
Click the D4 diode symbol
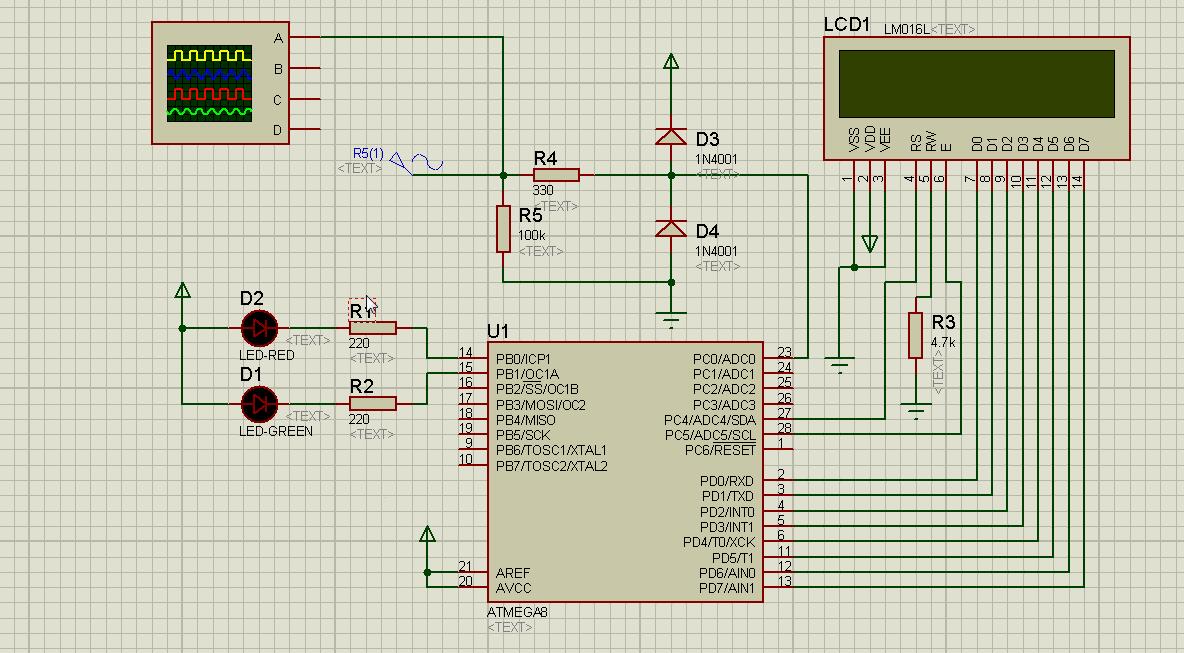[x=671, y=228]
